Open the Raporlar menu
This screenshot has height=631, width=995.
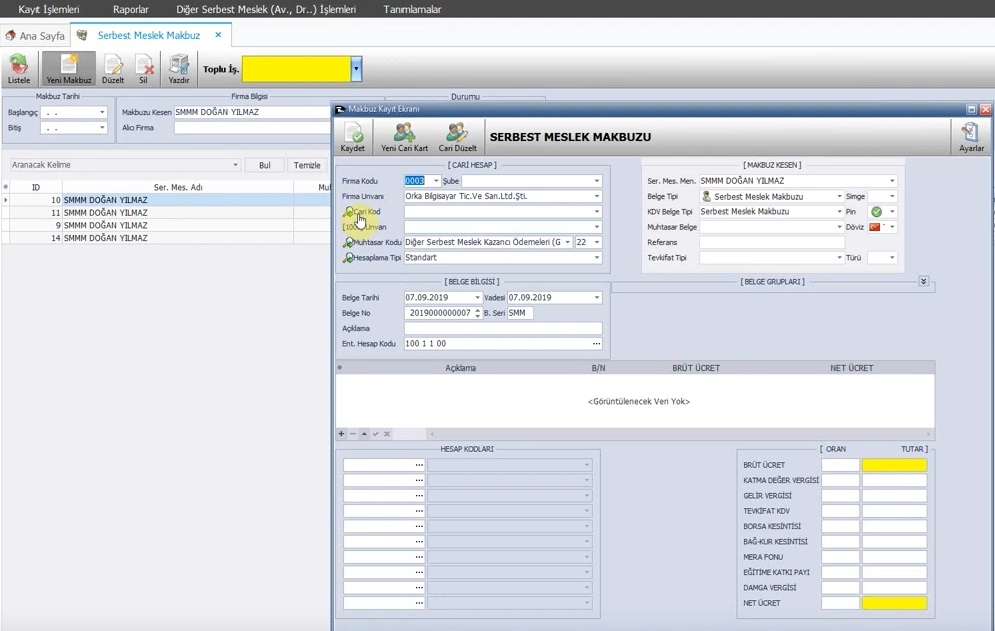coord(130,9)
